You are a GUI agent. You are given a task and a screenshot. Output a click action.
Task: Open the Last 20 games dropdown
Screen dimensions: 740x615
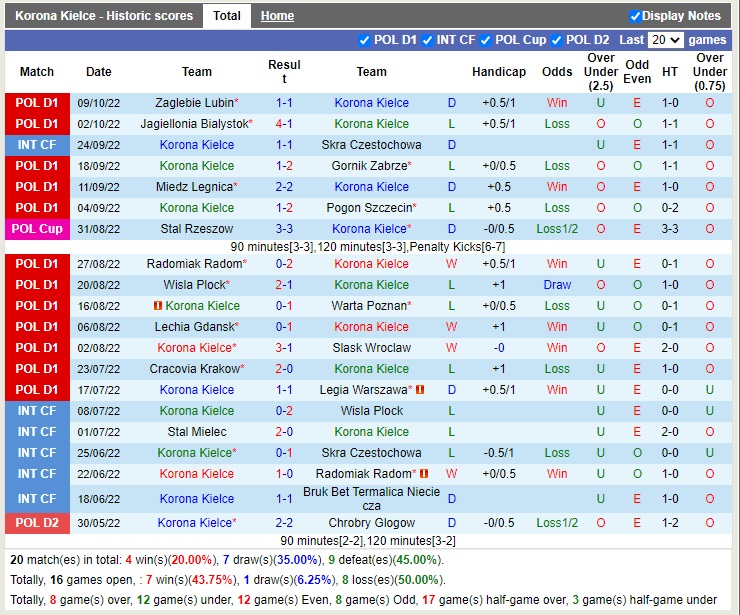(x=665, y=40)
